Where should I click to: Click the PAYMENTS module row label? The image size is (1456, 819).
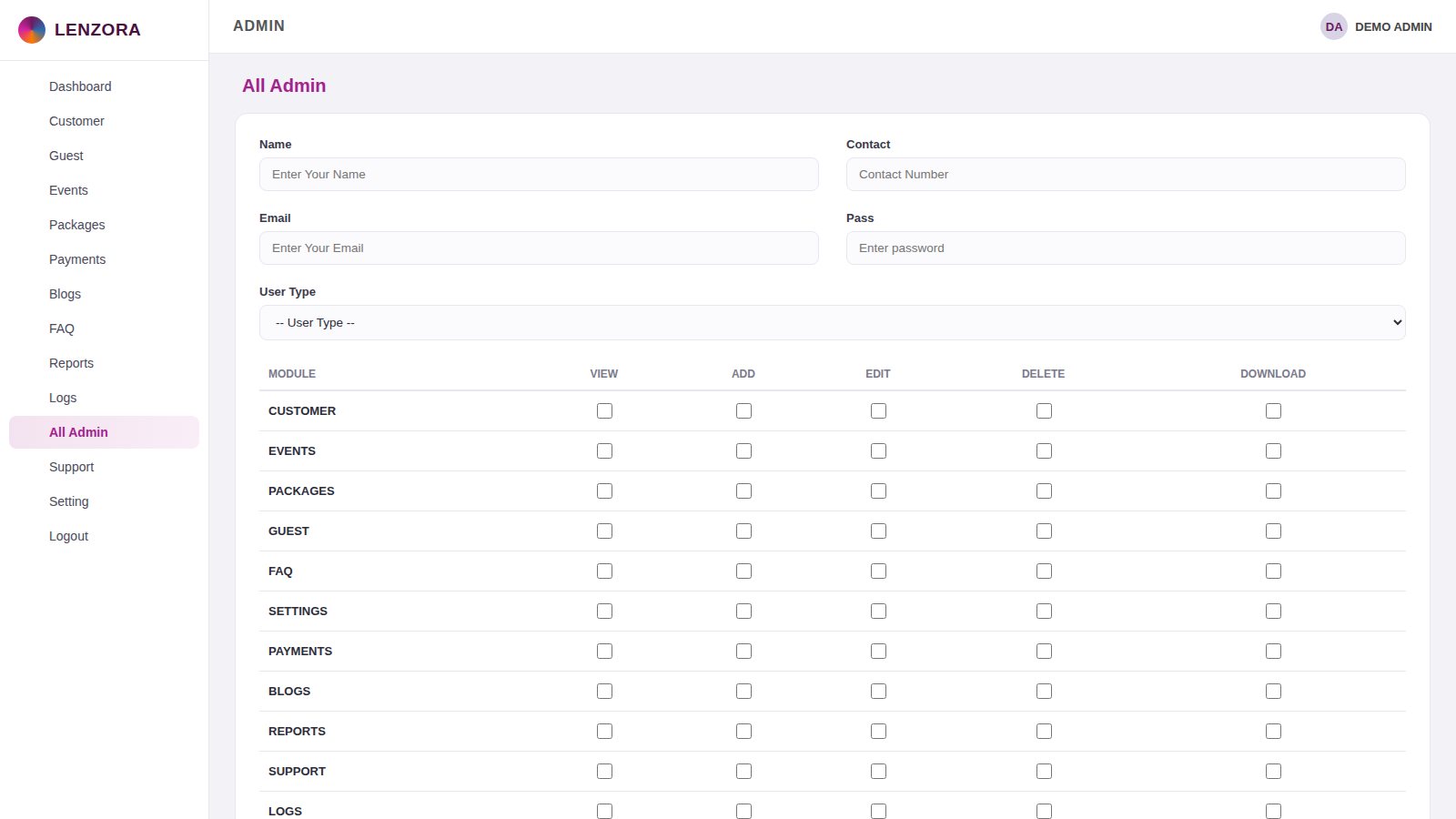pos(300,652)
